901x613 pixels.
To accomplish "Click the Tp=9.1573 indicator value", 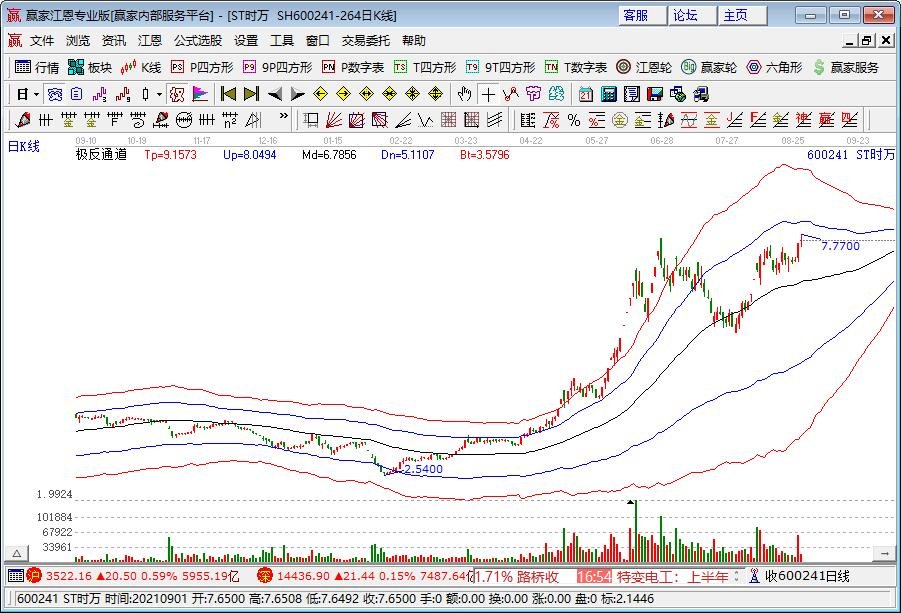I will [170, 155].
